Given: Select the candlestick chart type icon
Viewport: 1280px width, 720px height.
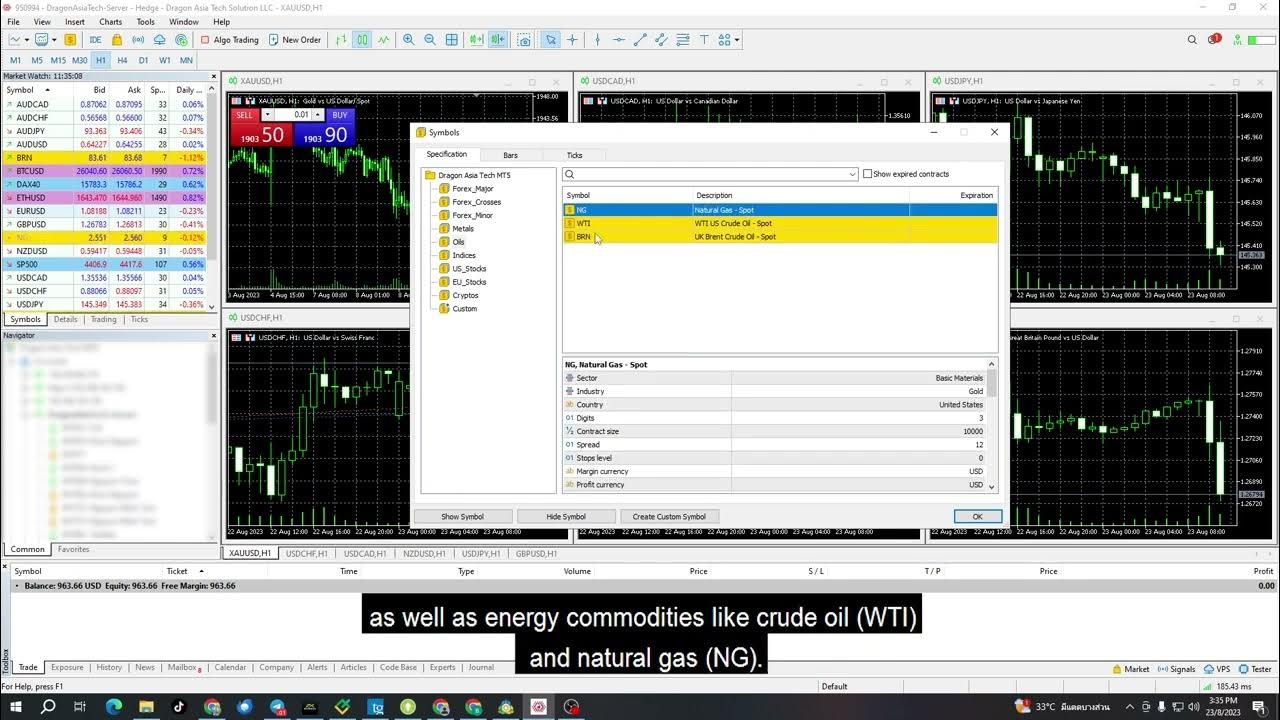Looking at the screenshot, I should (362, 40).
